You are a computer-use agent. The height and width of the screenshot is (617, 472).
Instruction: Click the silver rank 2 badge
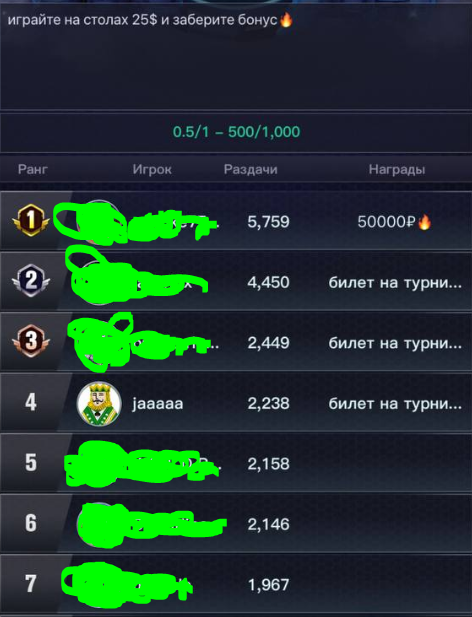31,281
